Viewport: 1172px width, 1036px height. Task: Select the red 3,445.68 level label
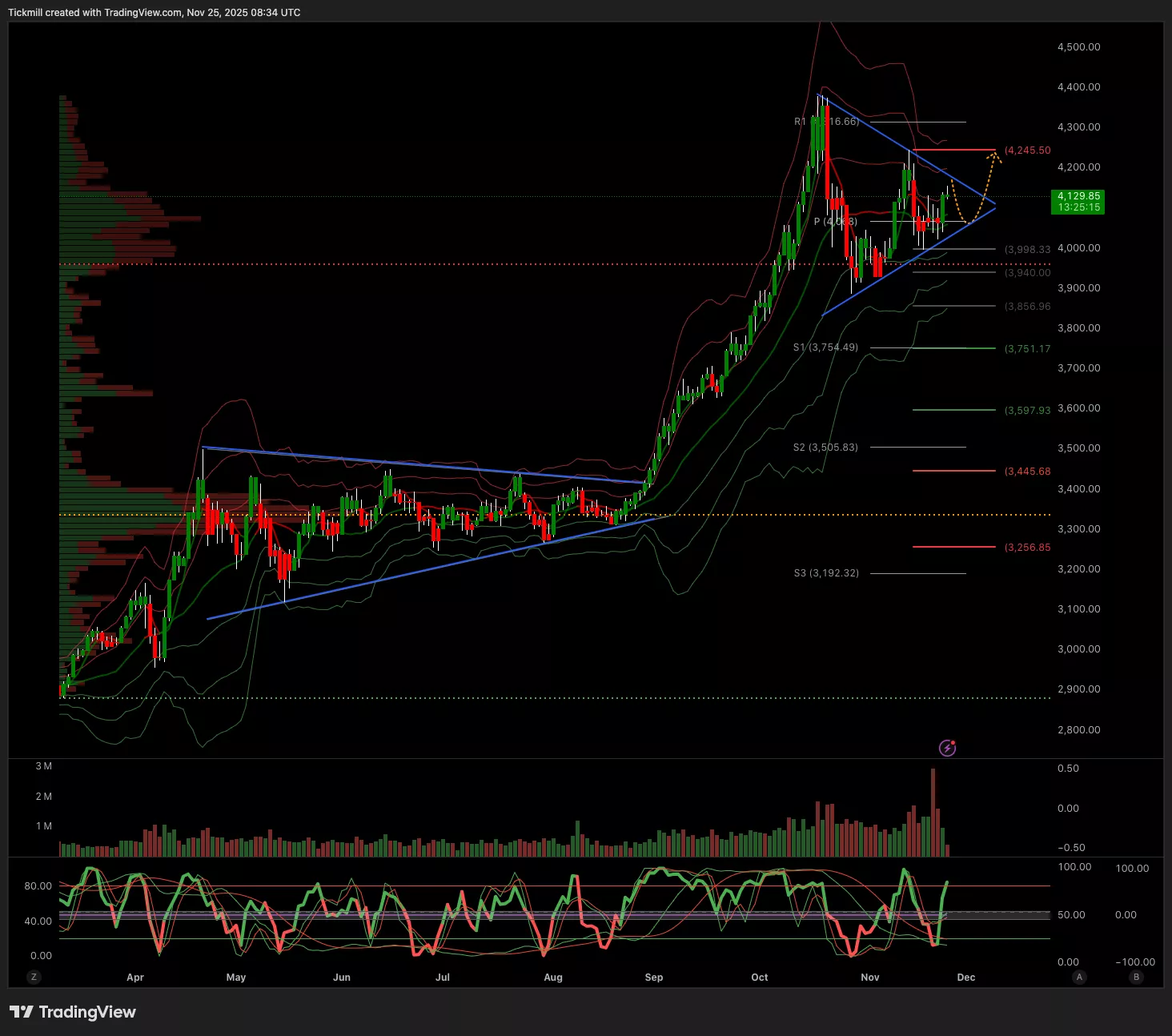click(1027, 472)
